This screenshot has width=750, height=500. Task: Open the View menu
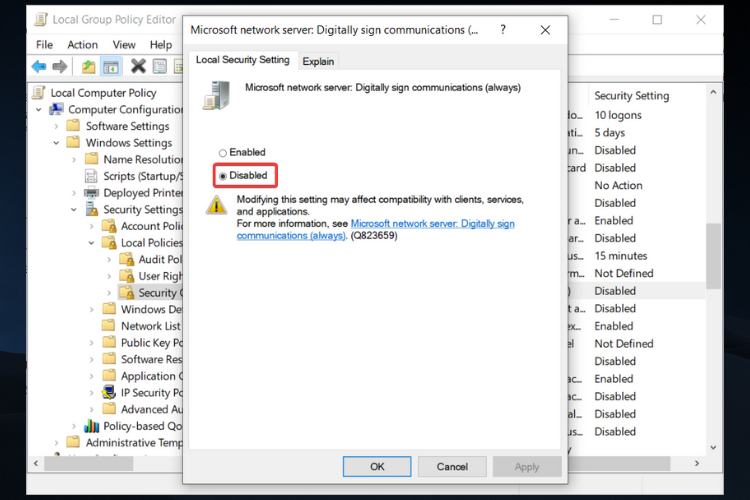click(124, 44)
